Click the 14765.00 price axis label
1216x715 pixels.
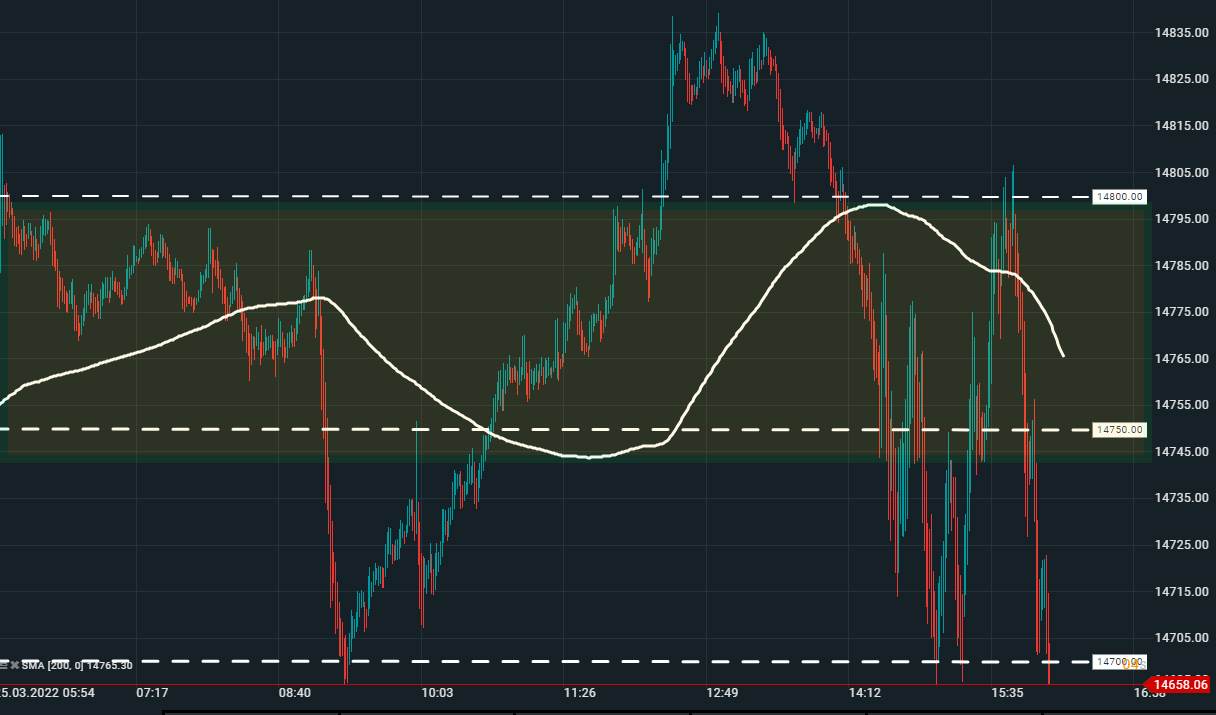pyautogui.click(x=1181, y=358)
